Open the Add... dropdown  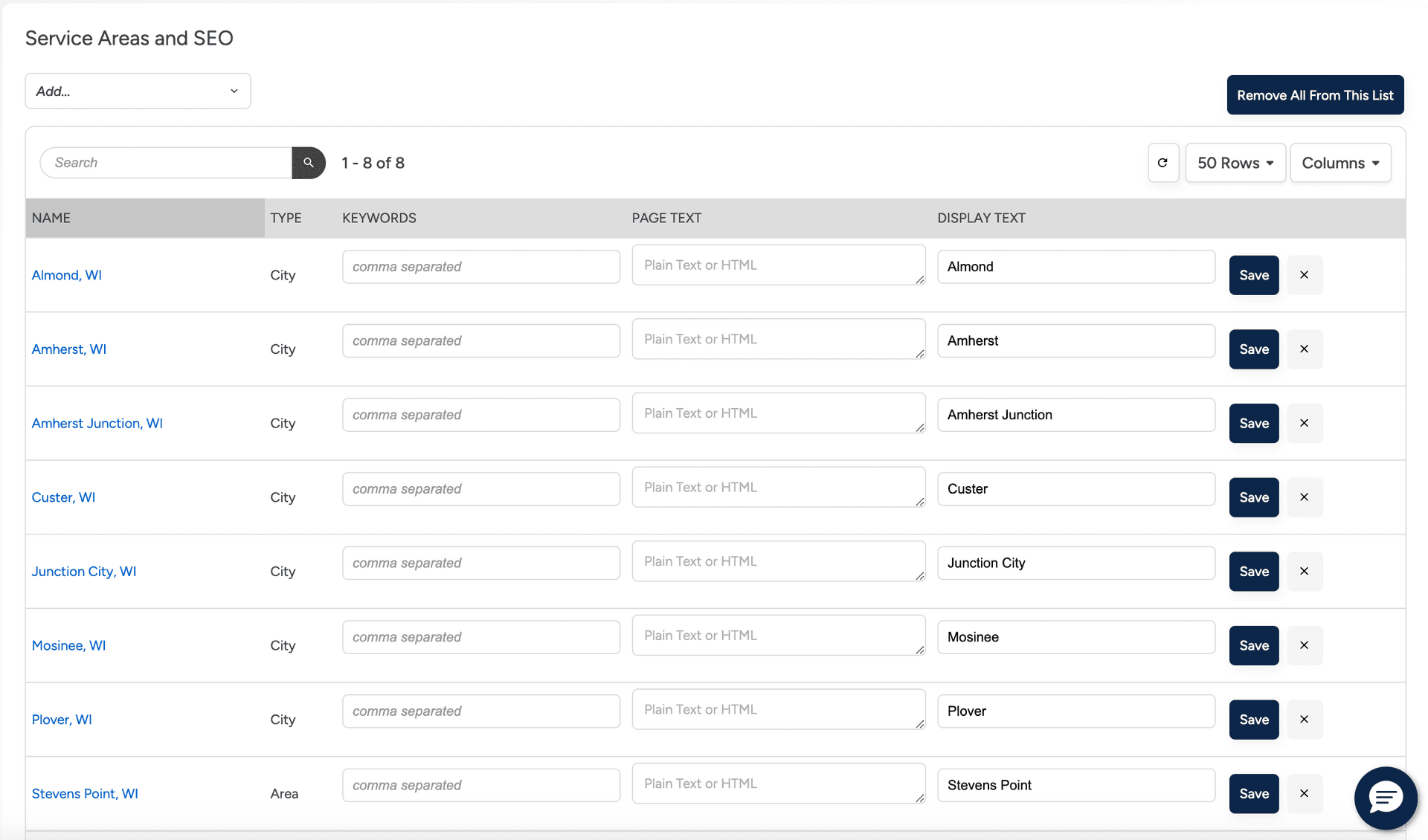pos(138,91)
